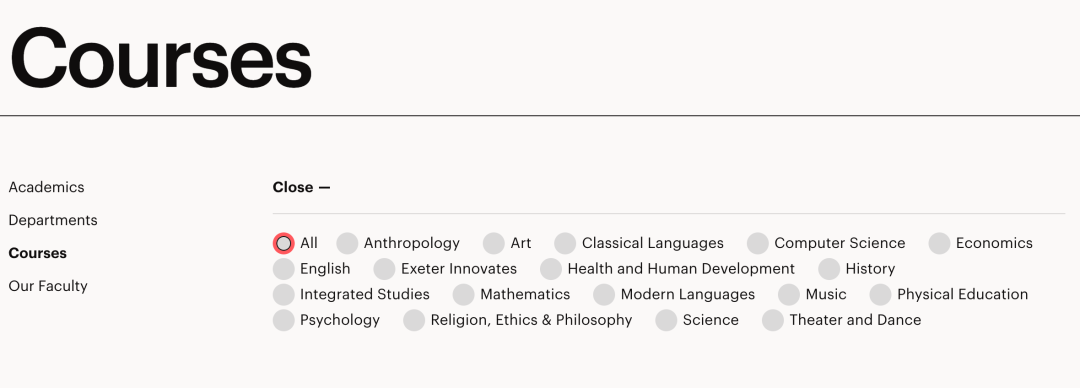This screenshot has width=1080, height=388.
Task: Filter courses by Computer Science
Action: pyautogui.click(x=758, y=243)
